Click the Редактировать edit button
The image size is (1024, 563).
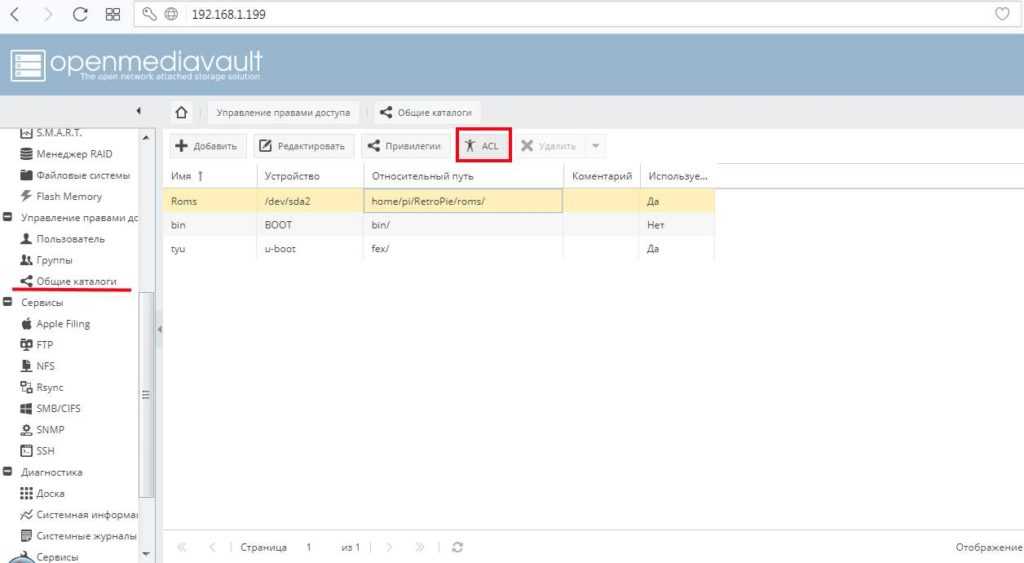302,146
